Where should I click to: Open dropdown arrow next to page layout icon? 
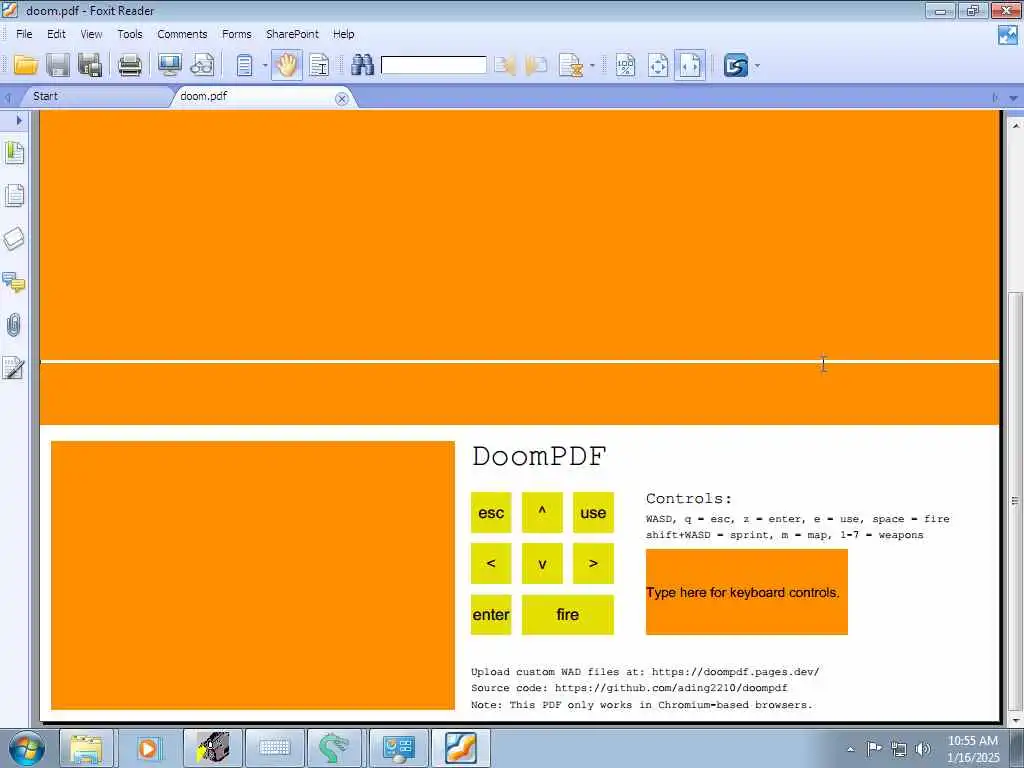coord(264,65)
